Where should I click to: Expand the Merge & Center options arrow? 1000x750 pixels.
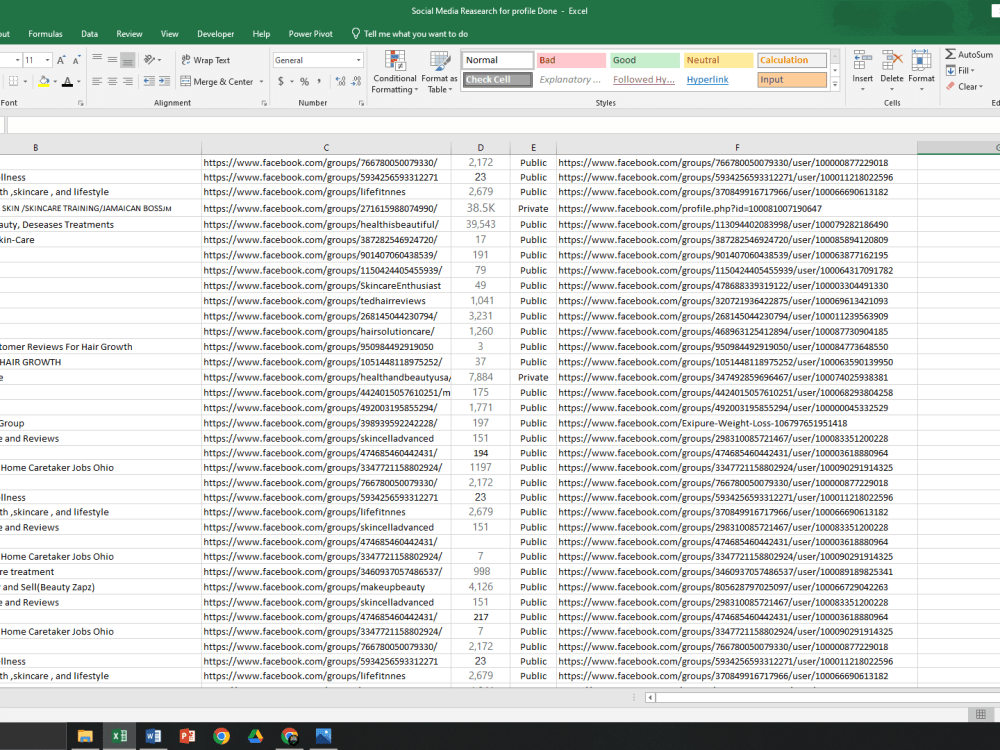pos(261,82)
